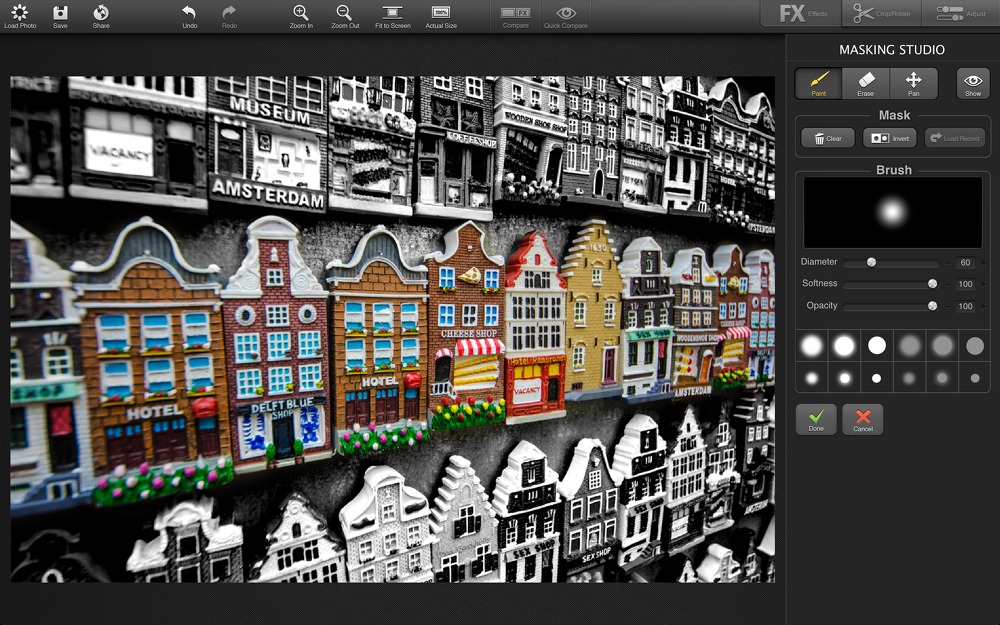
Task: Open the Load Photo tool
Action: click(x=20, y=16)
